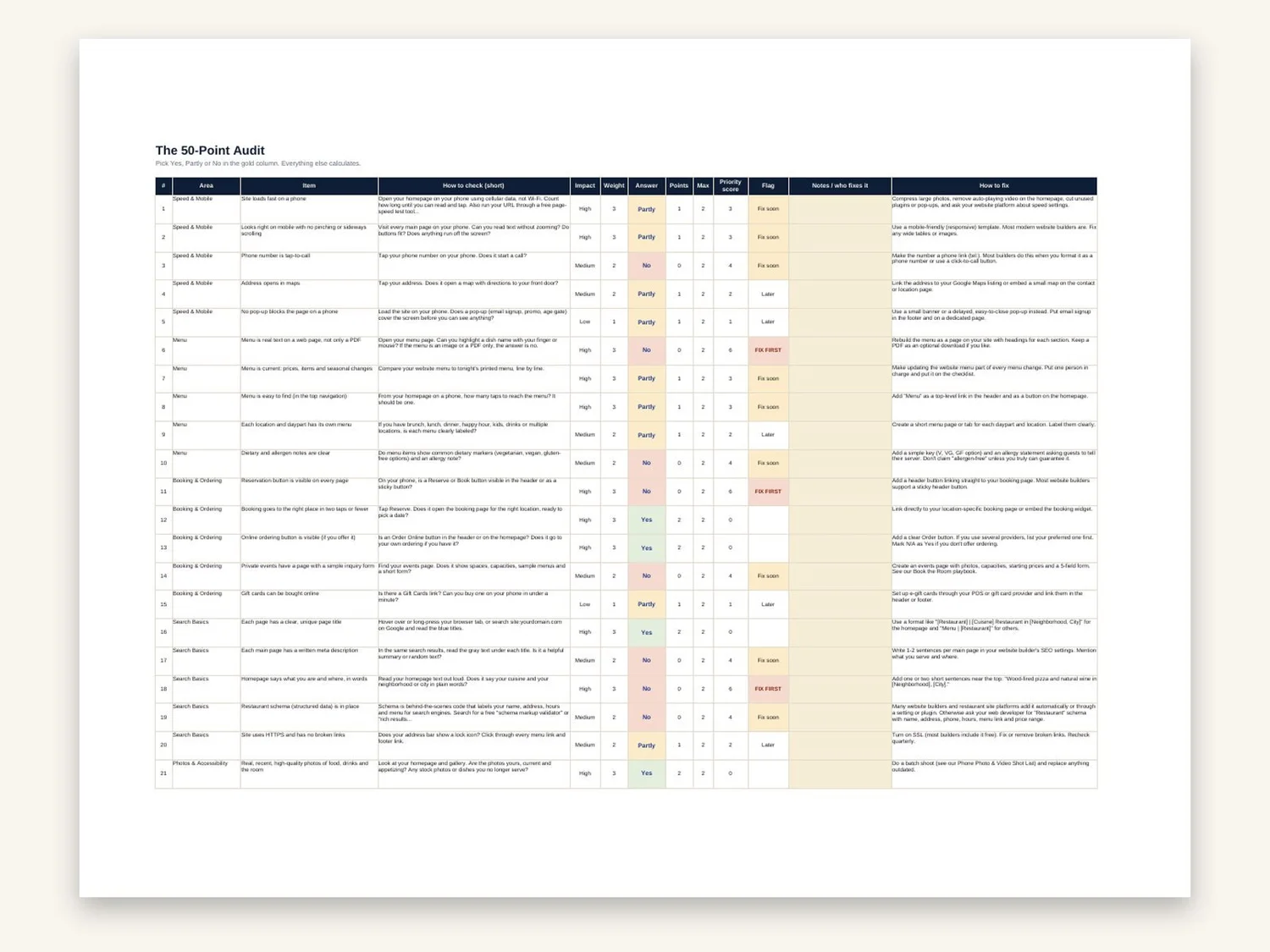
Task: Select the "Yes" answer for unique page title row
Action: (647, 632)
